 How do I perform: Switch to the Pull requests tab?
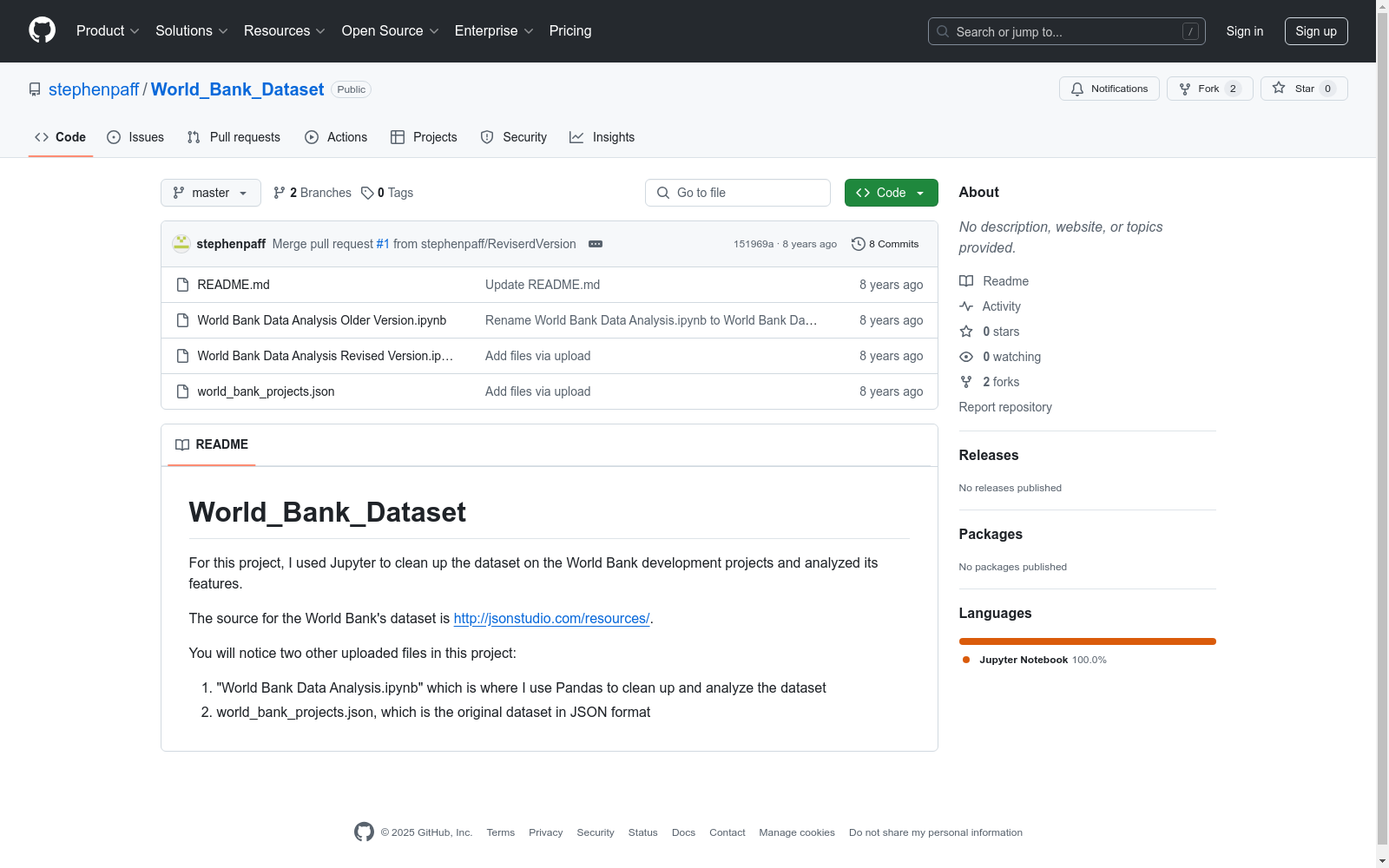[234, 137]
